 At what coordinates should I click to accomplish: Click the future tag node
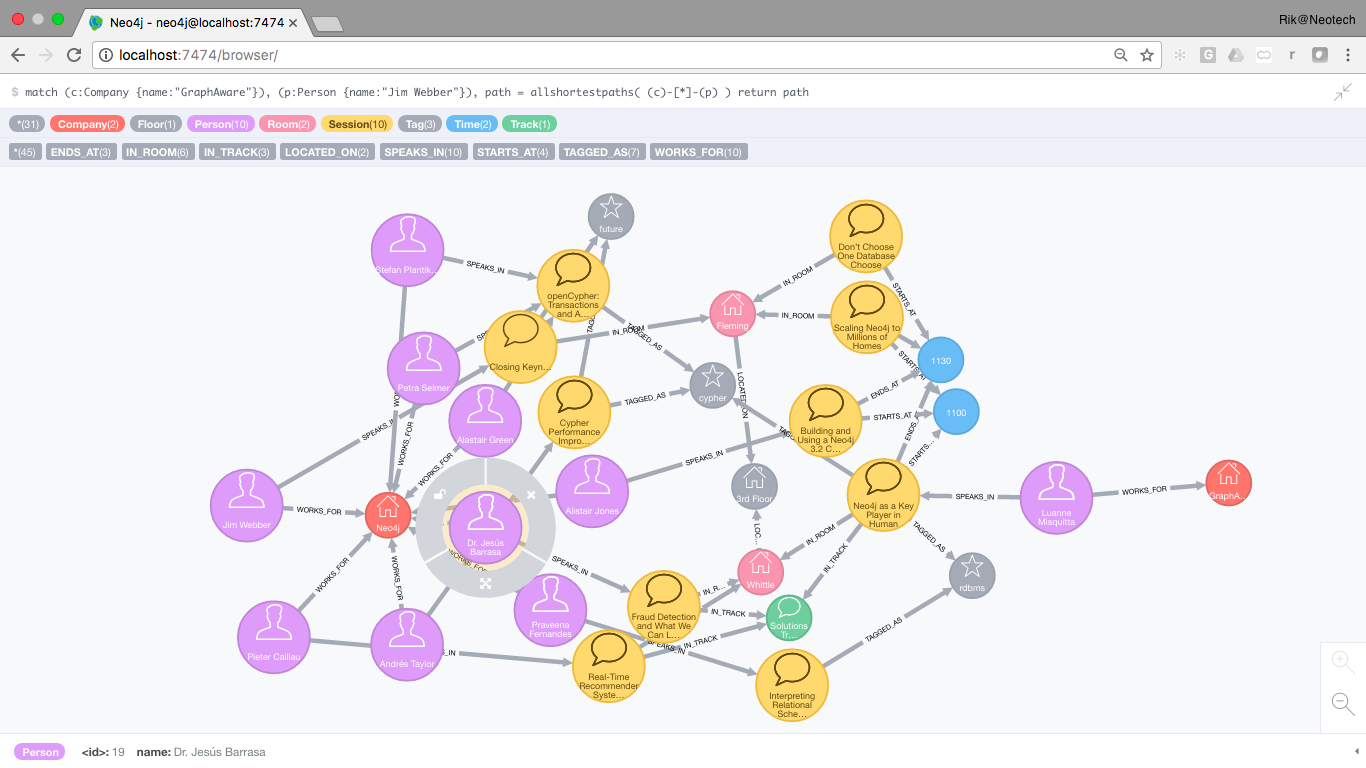(x=611, y=216)
